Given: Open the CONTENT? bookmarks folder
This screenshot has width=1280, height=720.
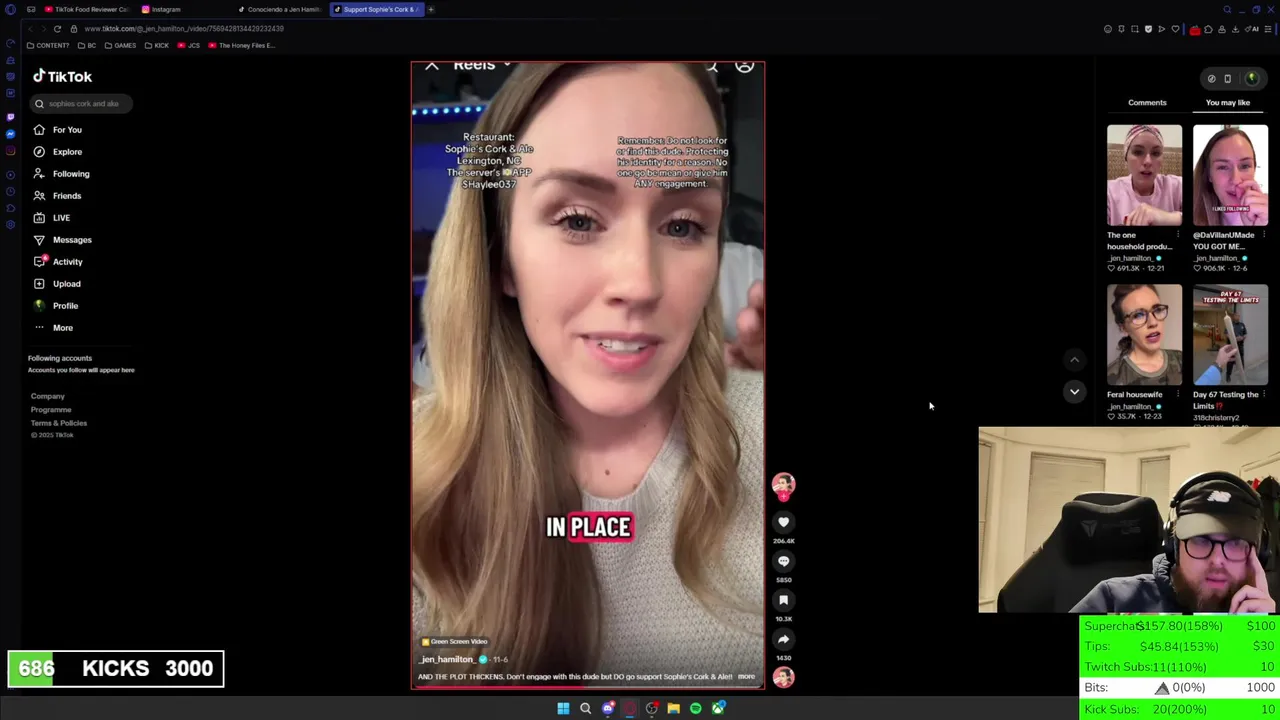Looking at the screenshot, I should 48,46.
